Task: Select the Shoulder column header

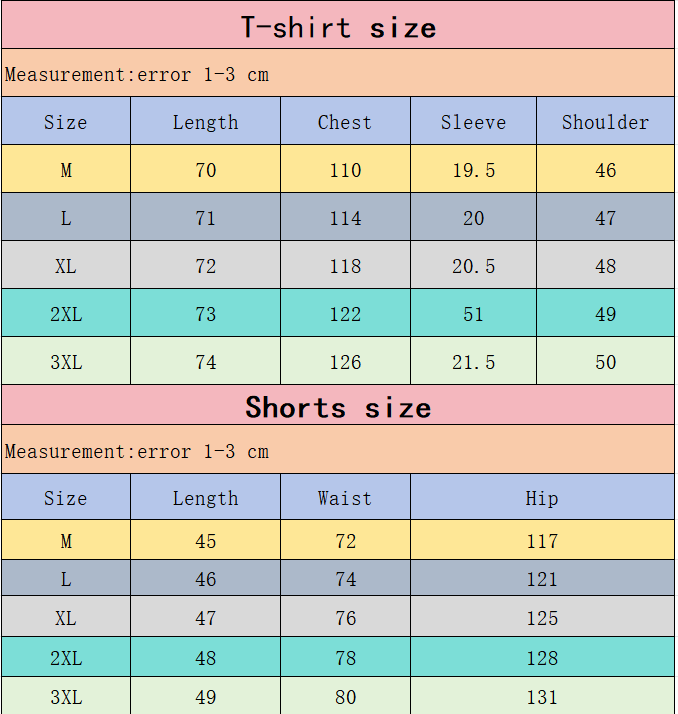Action: coord(605,122)
